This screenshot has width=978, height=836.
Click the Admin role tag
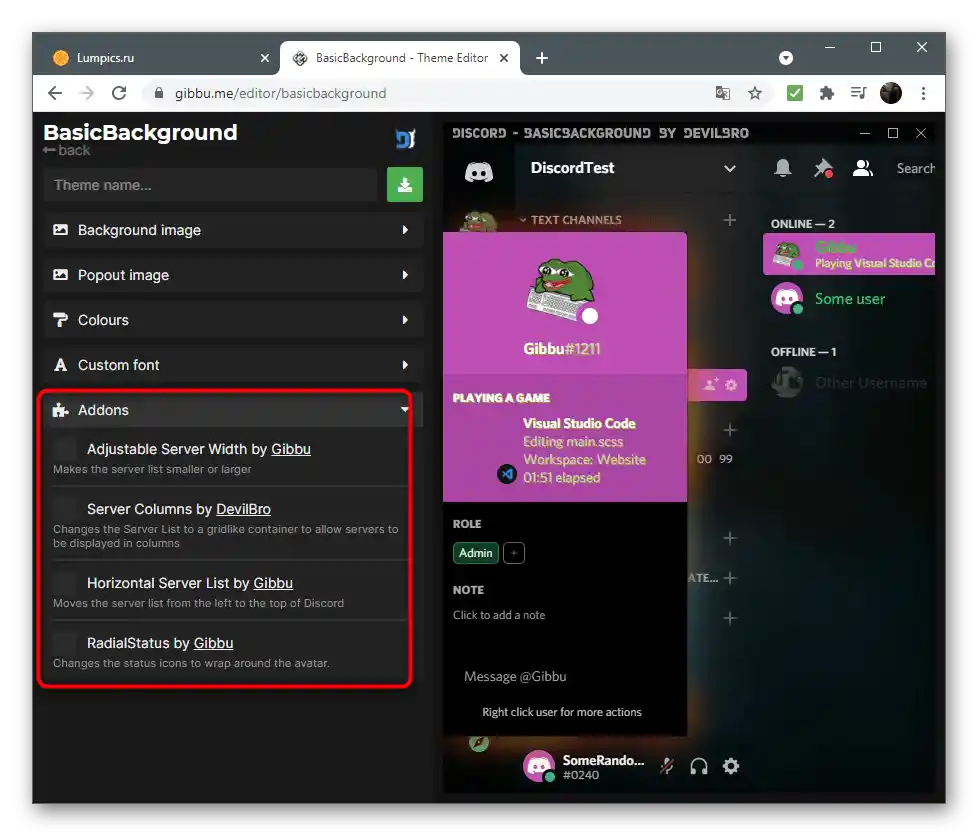click(x=475, y=553)
